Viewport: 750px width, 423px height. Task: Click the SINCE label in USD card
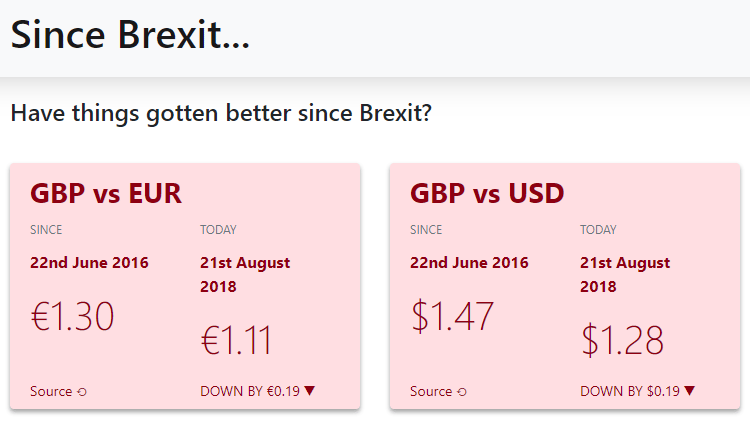click(426, 230)
